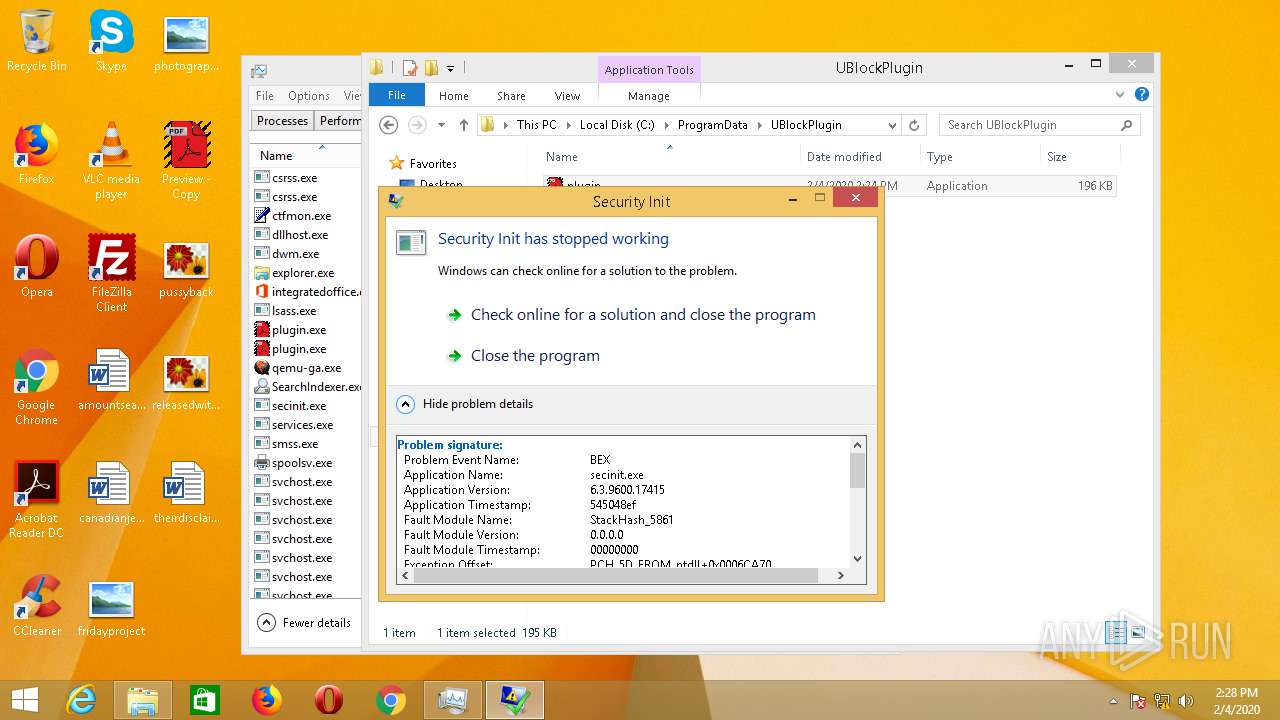The image size is (1280, 720).
Task: Launch the VLC media player shortcut
Action: [x=111, y=160]
